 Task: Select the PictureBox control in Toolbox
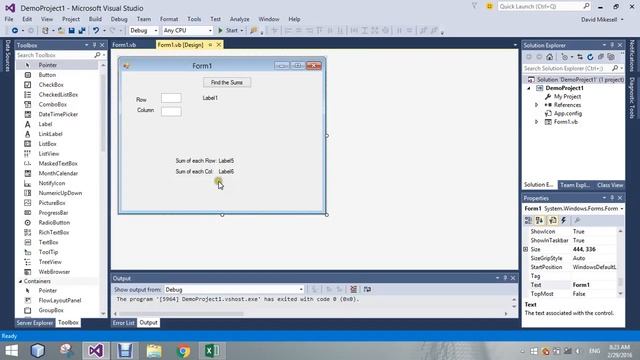pos(52,203)
